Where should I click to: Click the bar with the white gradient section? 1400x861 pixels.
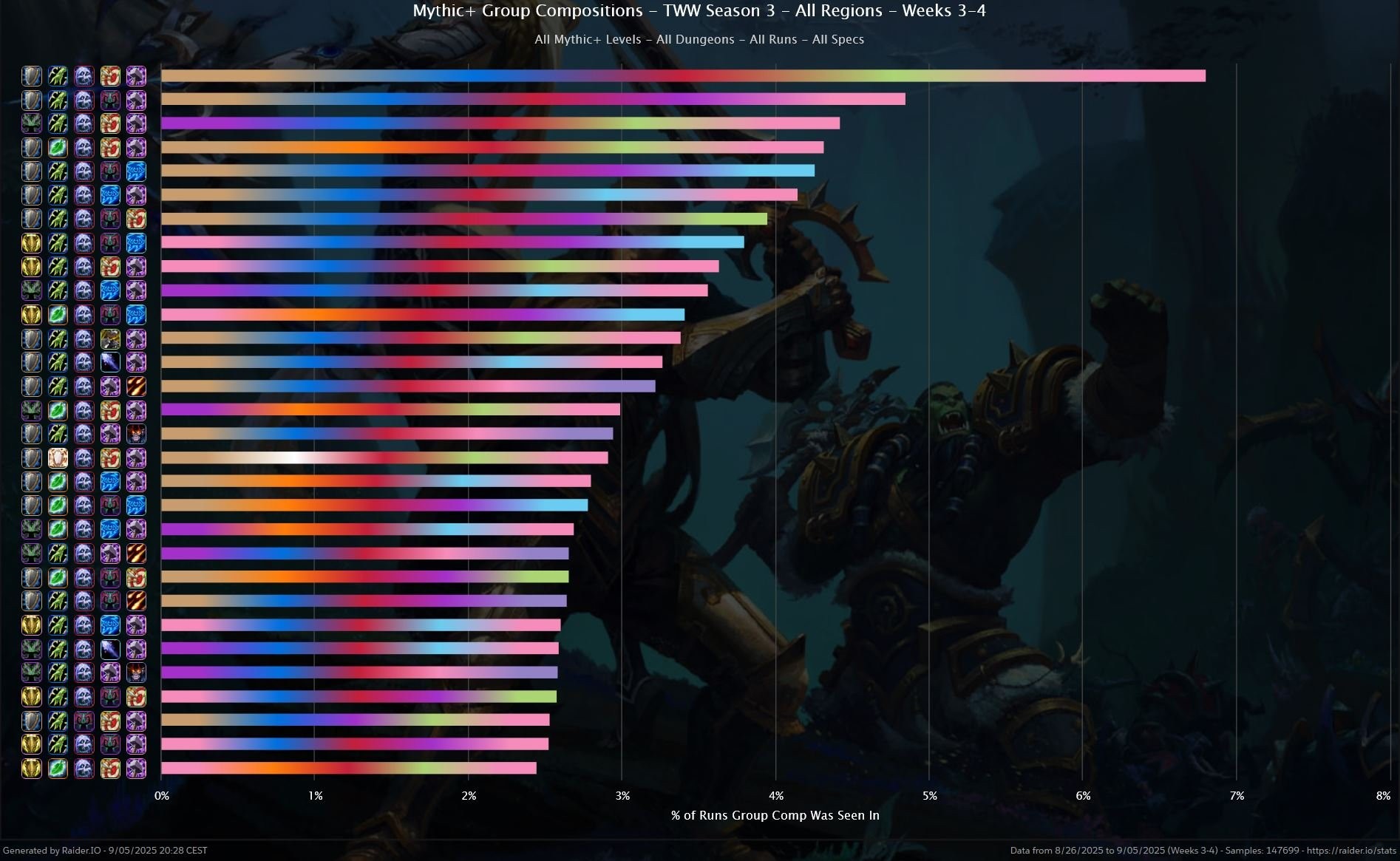pos(384,458)
